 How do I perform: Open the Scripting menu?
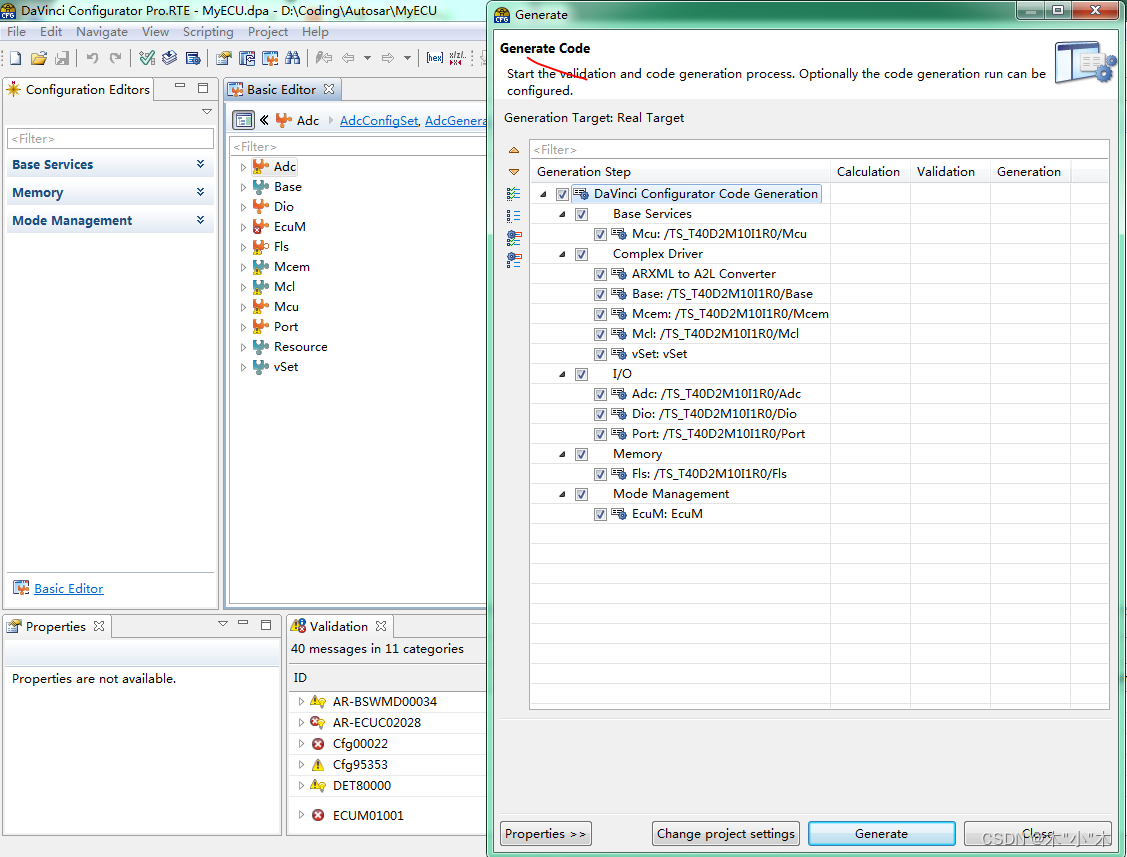pos(208,32)
